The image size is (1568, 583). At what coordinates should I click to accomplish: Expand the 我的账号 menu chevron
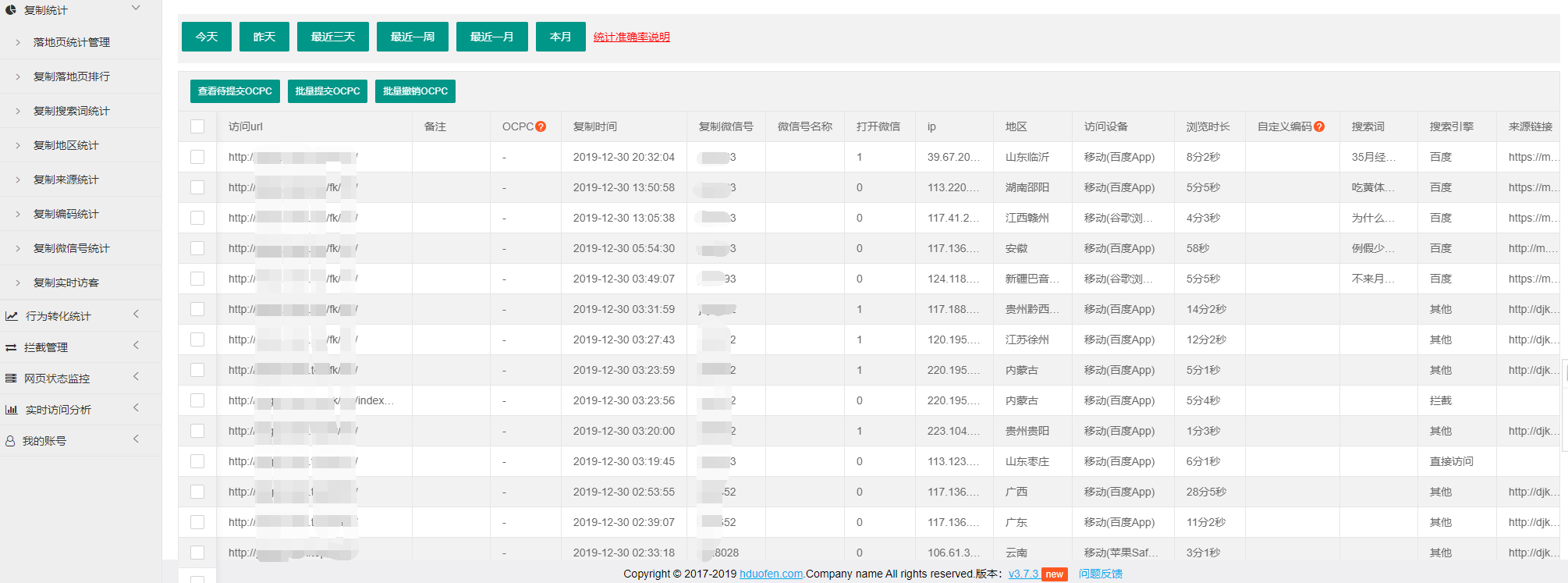pyautogui.click(x=136, y=439)
